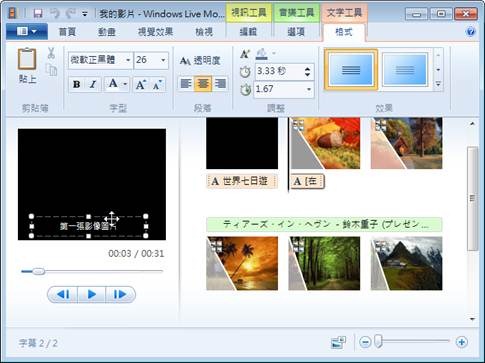This screenshot has height=363, width=485.
Task: Open the 檢視 View tab
Action: (x=204, y=32)
